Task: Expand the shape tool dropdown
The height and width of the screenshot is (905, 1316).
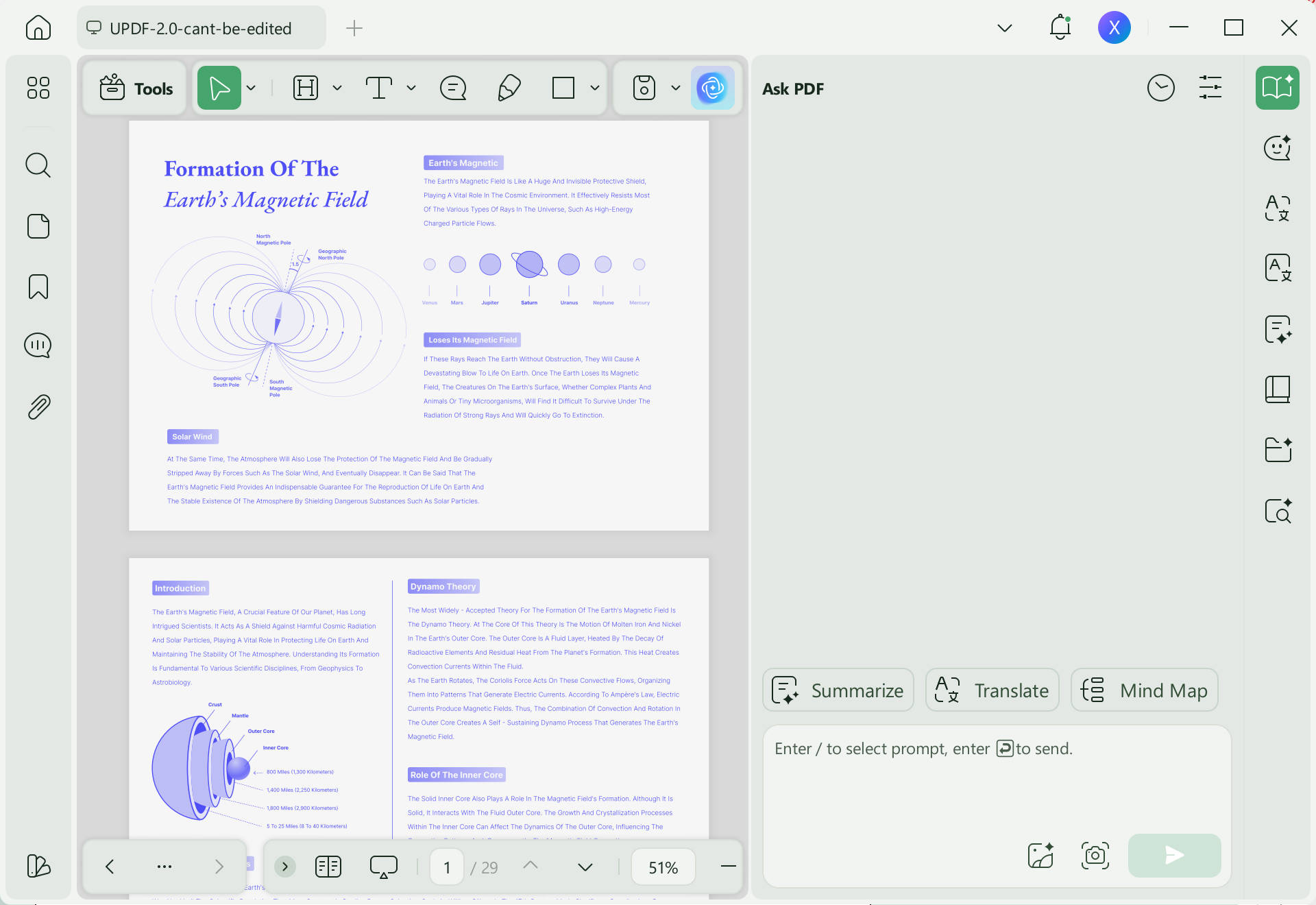Action: pyautogui.click(x=595, y=88)
